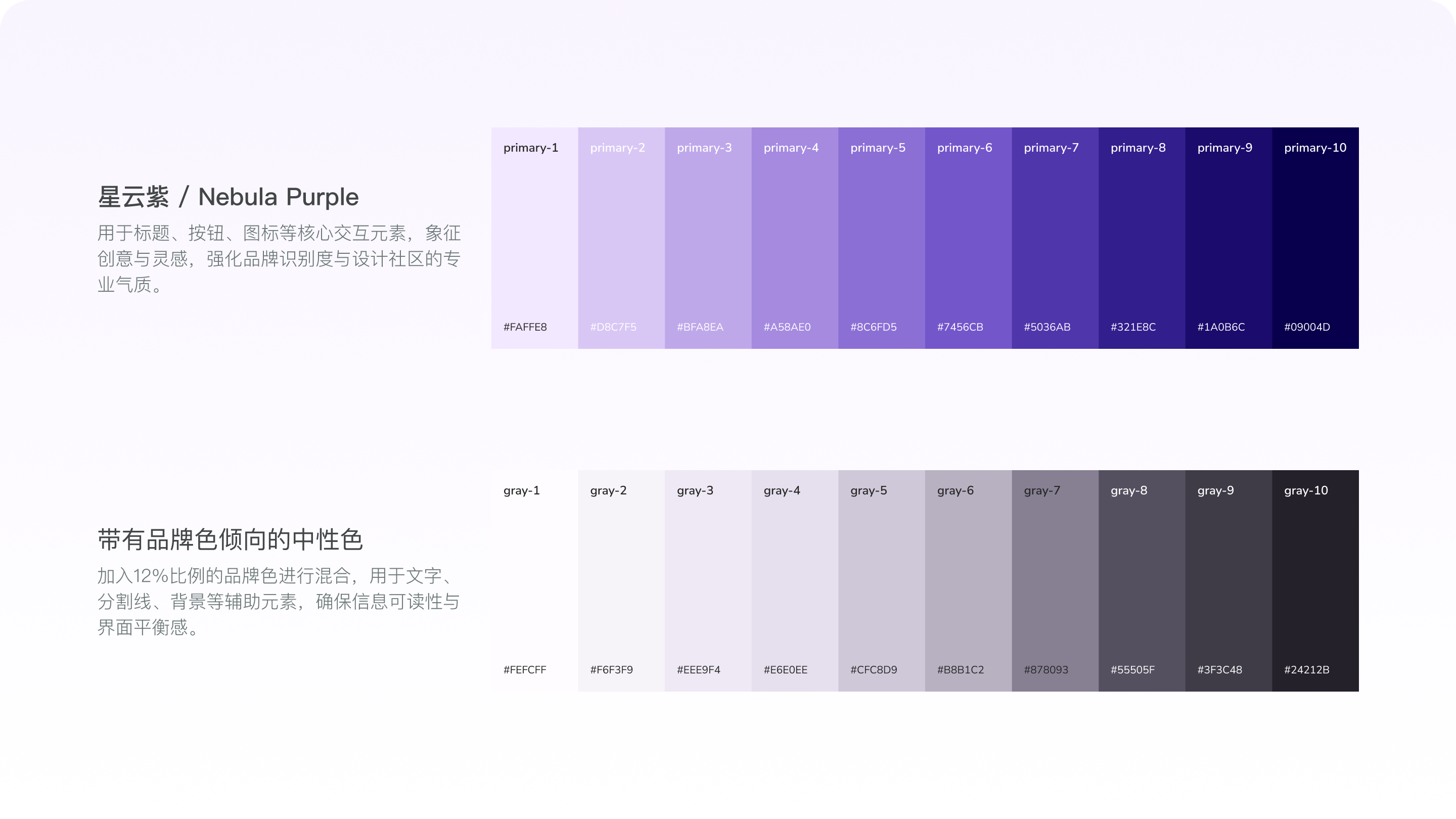Click the primary-8 dark purple swatch
This screenshot has width=1456, height=819.
1143,238
